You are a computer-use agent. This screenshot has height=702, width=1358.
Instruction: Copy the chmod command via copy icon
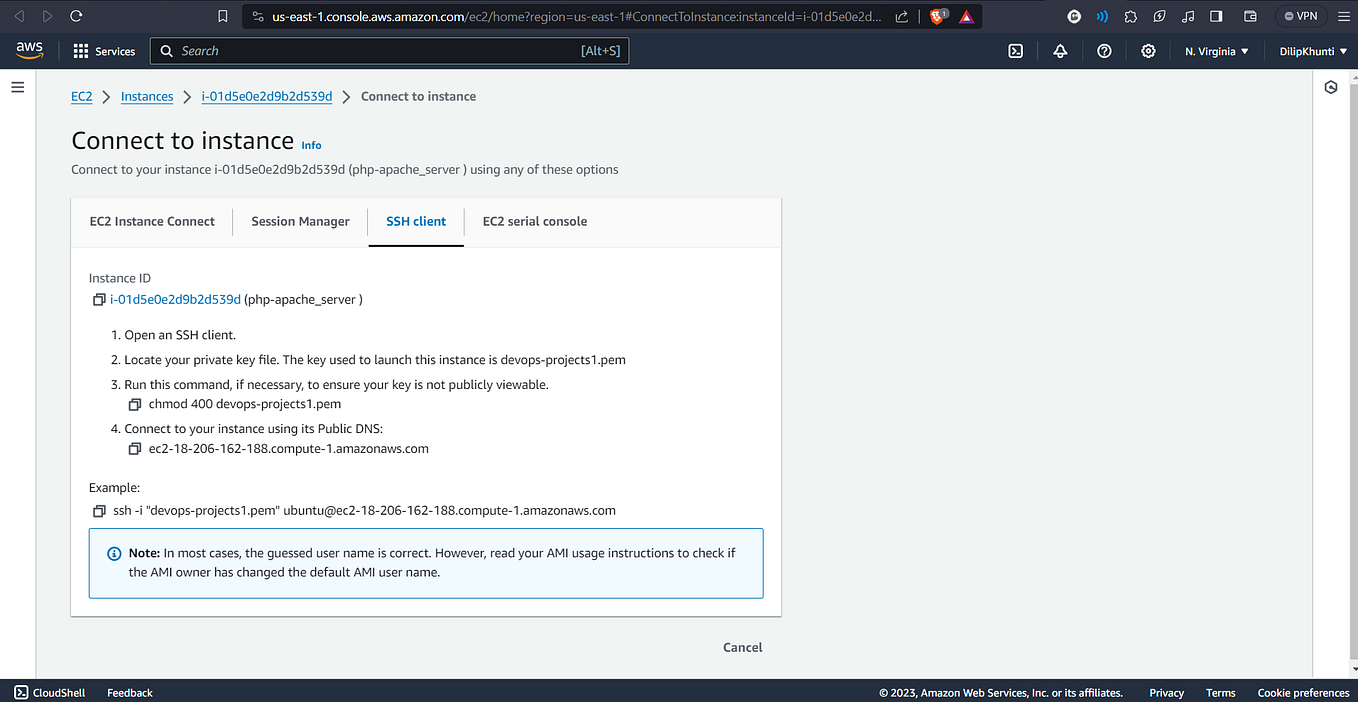tap(135, 403)
